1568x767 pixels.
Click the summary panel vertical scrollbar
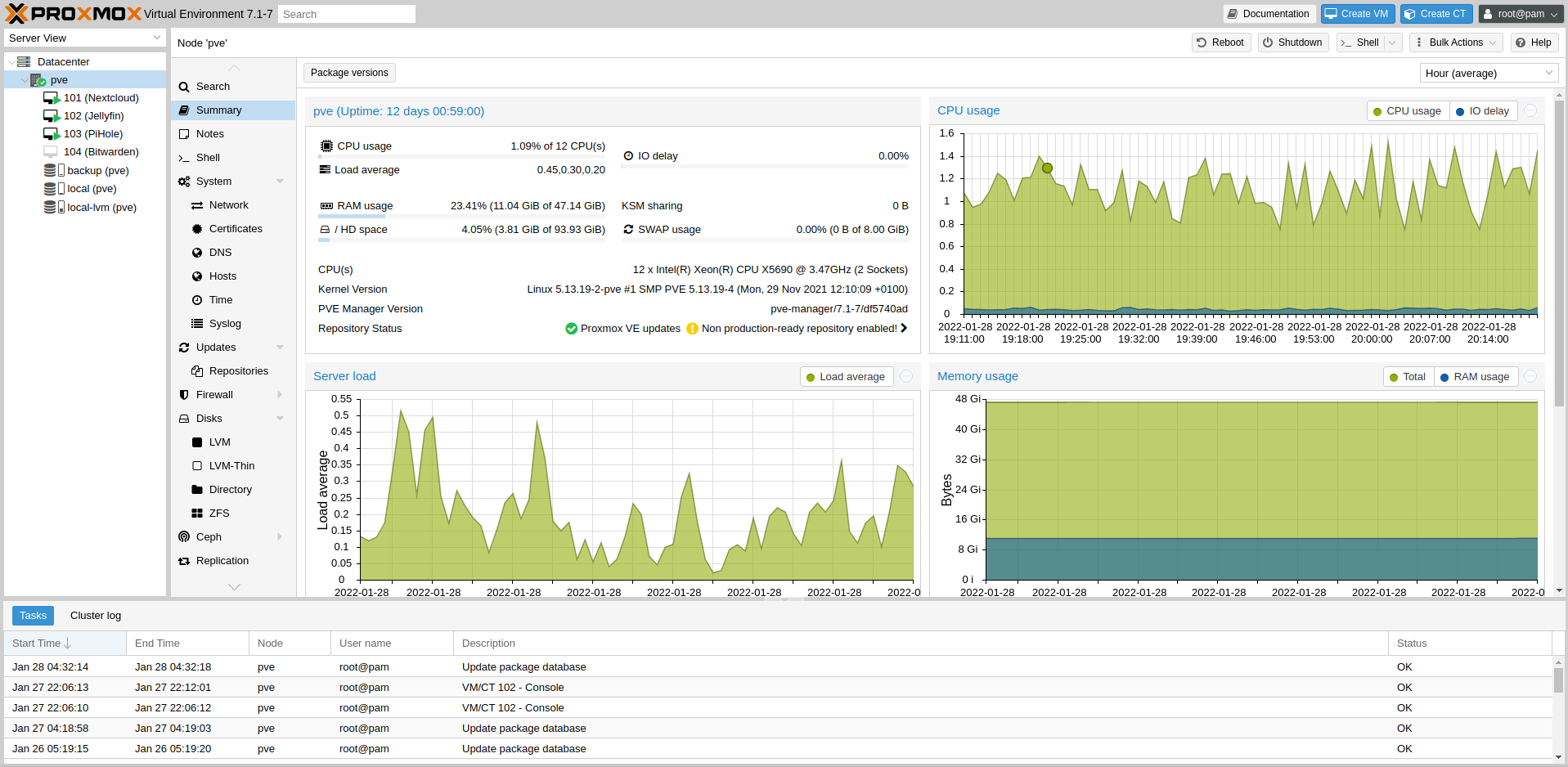1559,254
